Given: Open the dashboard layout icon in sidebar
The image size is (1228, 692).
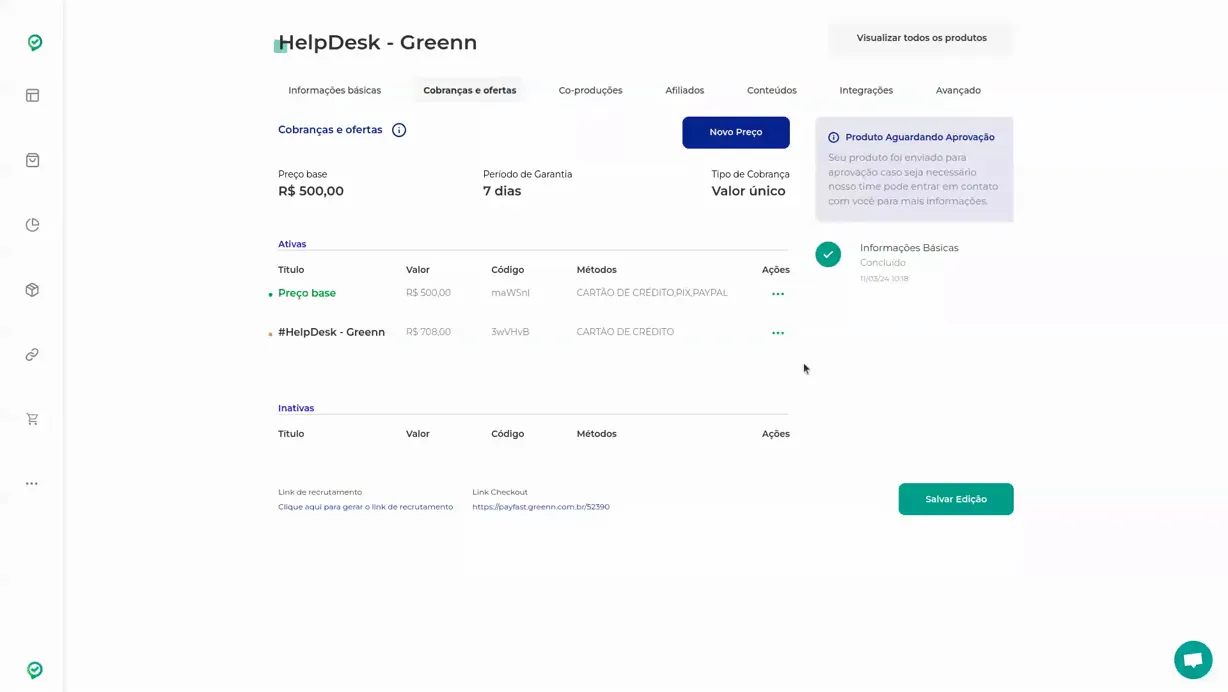Looking at the screenshot, I should 32,95.
